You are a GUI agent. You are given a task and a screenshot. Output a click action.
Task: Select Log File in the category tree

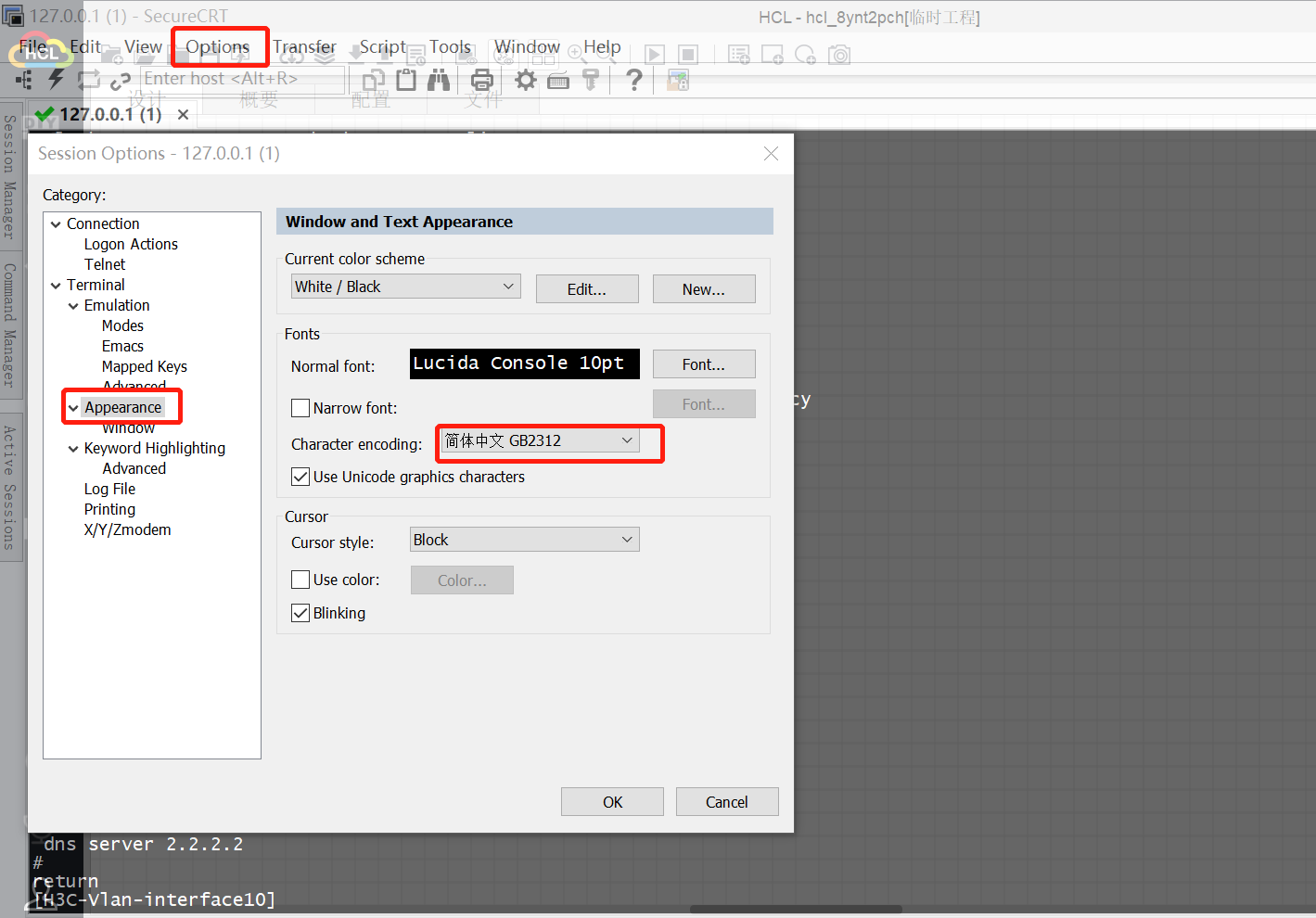pos(109,490)
